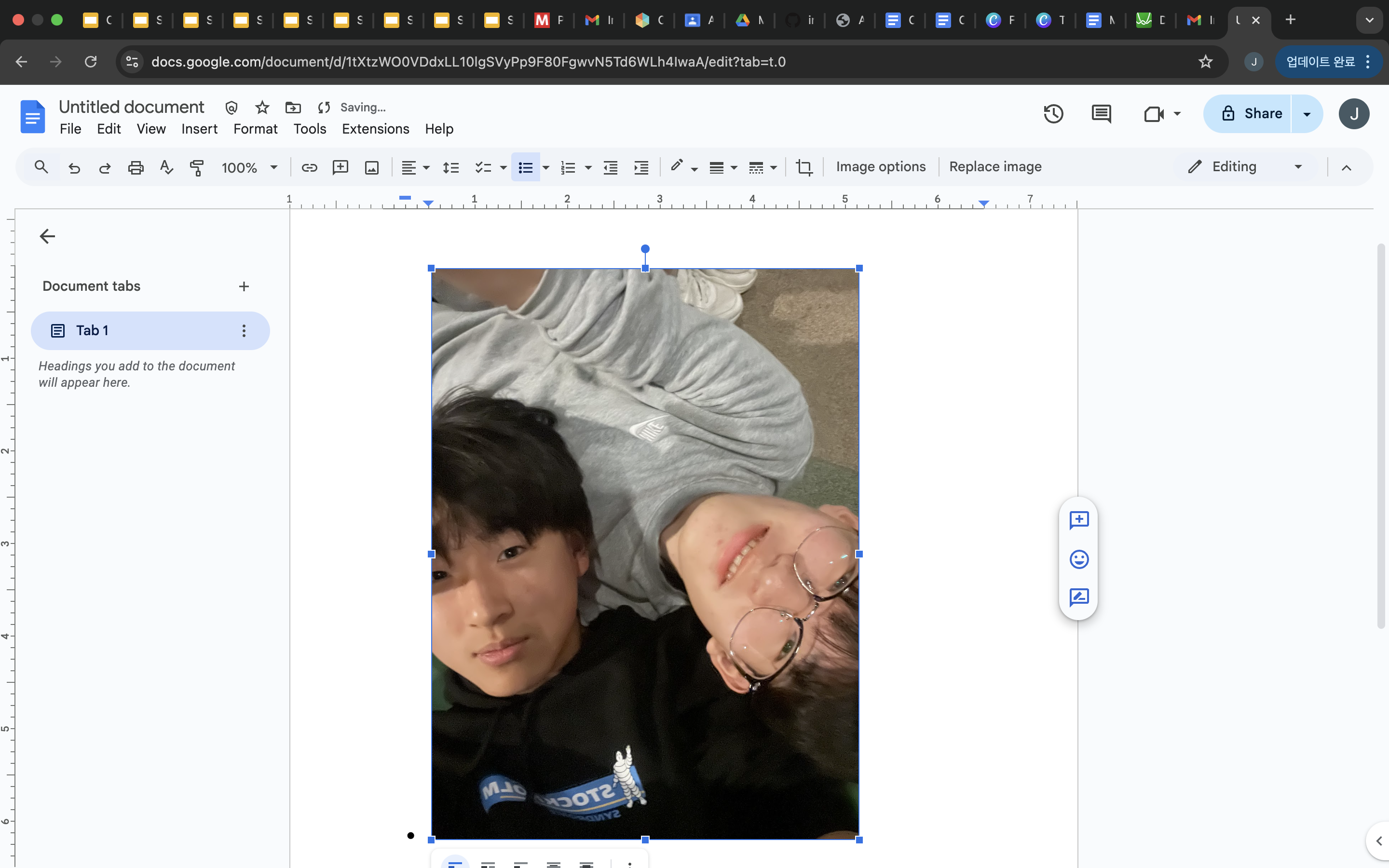Click the print icon
The image size is (1389, 868).
(x=136, y=167)
